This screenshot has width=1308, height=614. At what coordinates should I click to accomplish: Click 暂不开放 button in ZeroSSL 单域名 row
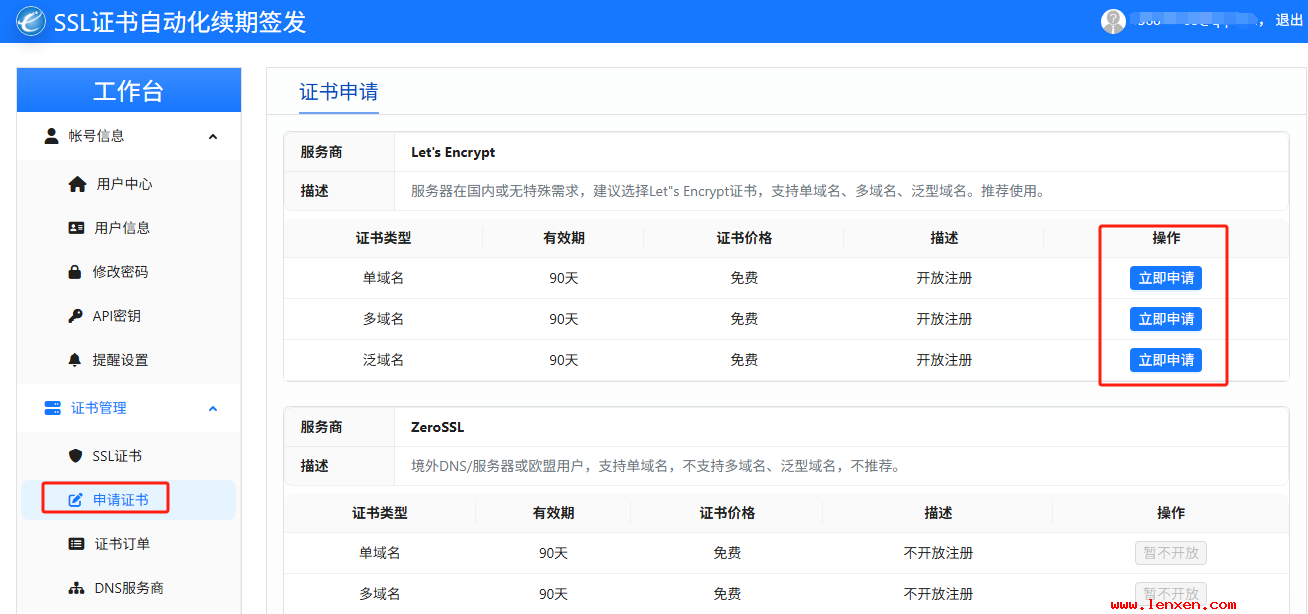click(x=1171, y=553)
